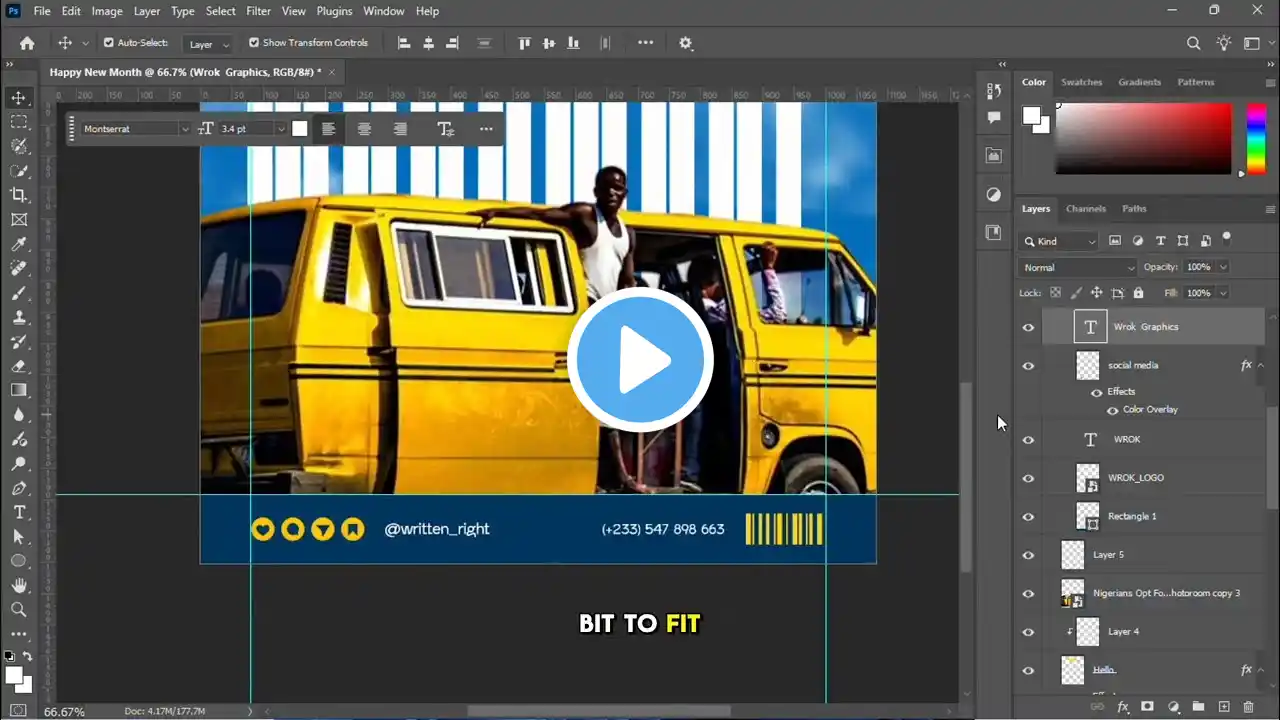
Task: Open the Normal blend mode dropdown
Action: [1078, 267]
